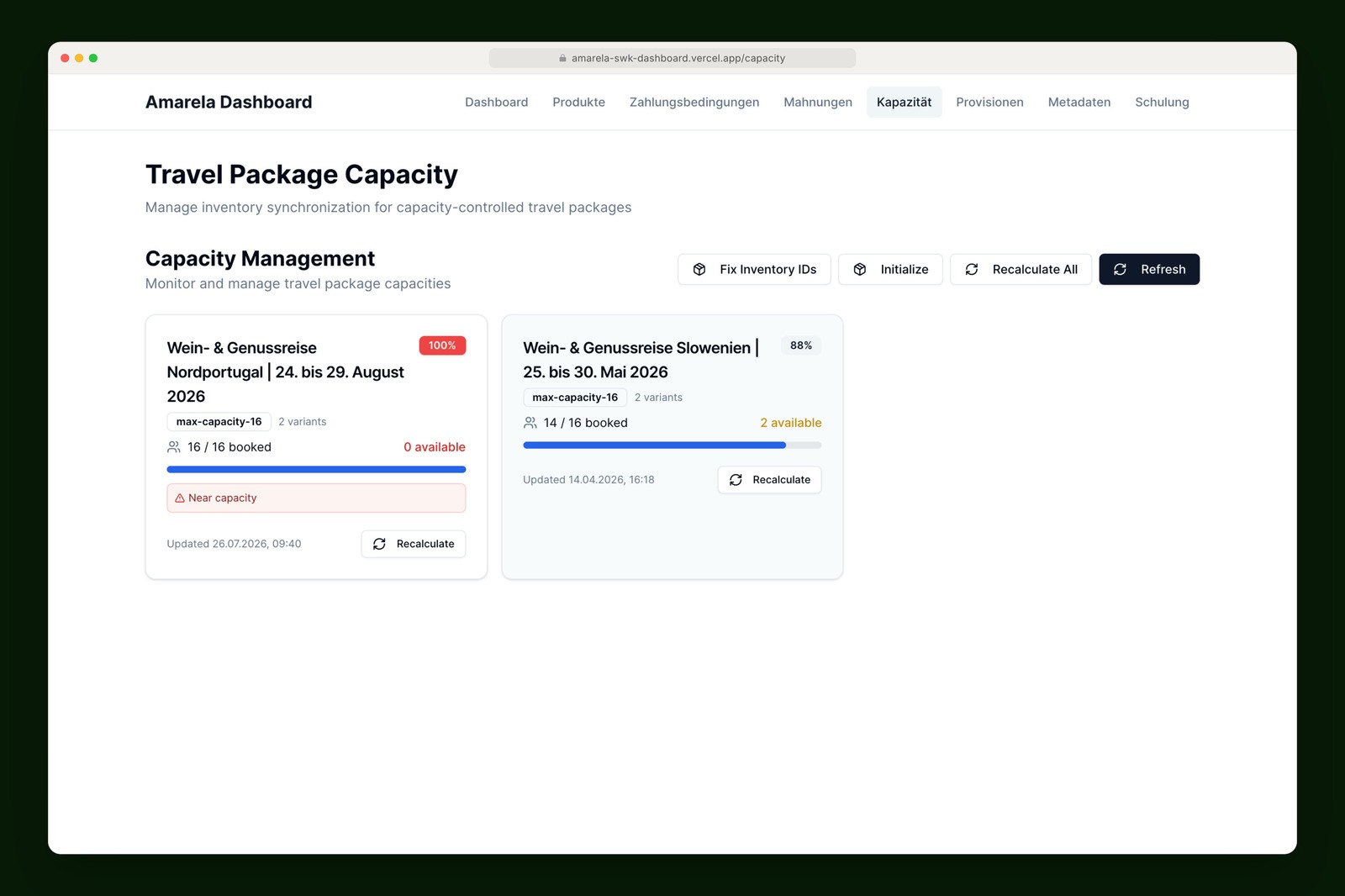Click max-capacity-16 tag on Nordportugal card
This screenshot has width=1345, height=896.
(x=219, y=421)
